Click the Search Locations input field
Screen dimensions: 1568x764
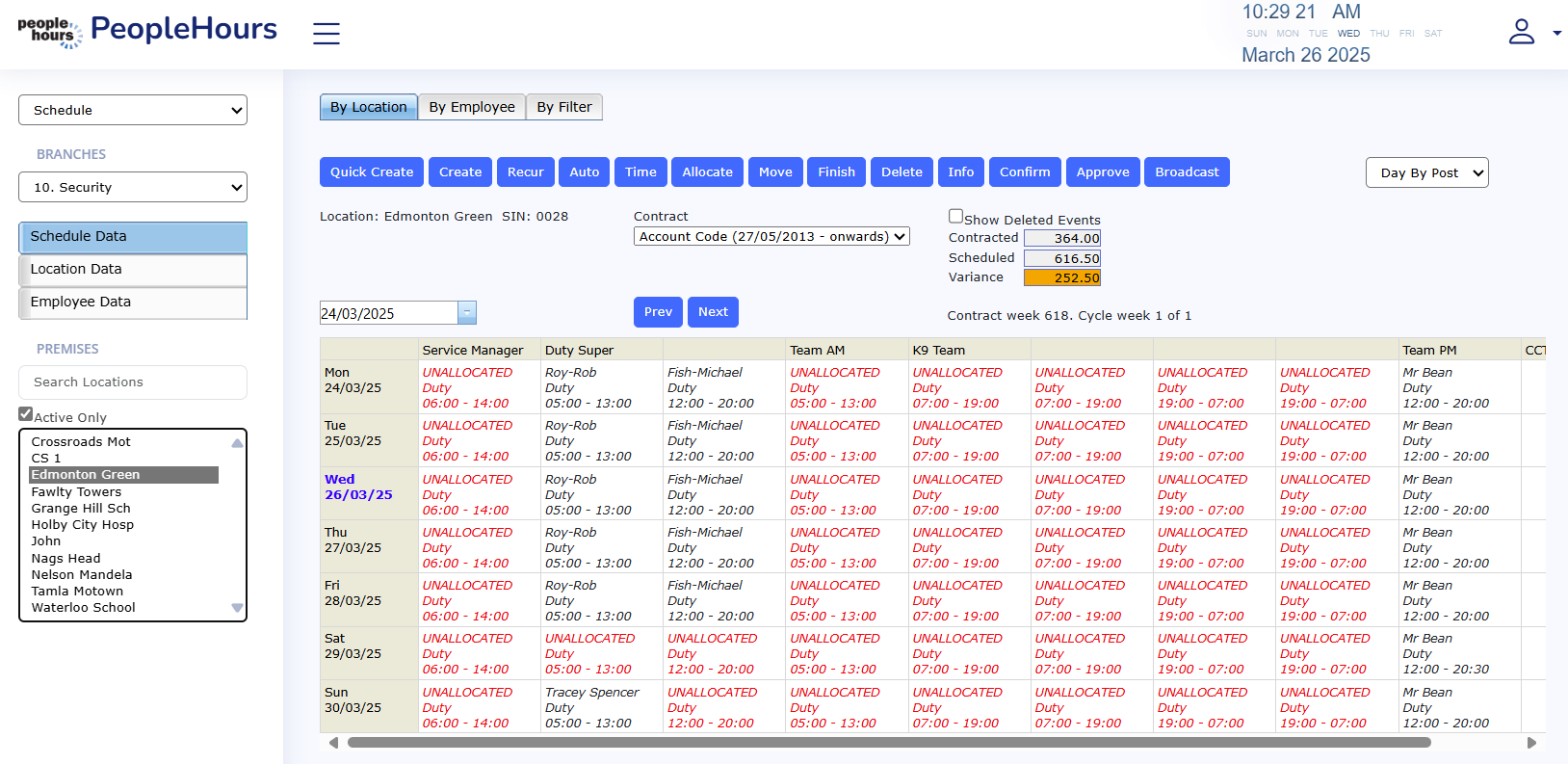tap(133, 382)
